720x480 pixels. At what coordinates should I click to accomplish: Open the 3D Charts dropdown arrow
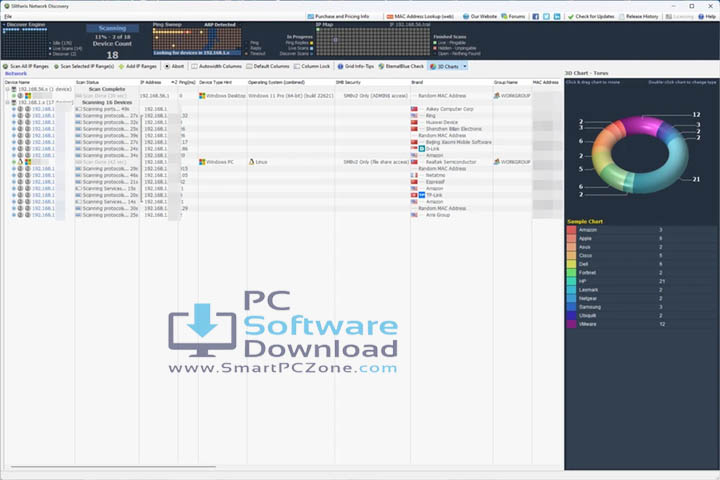(x=465, y=67)
